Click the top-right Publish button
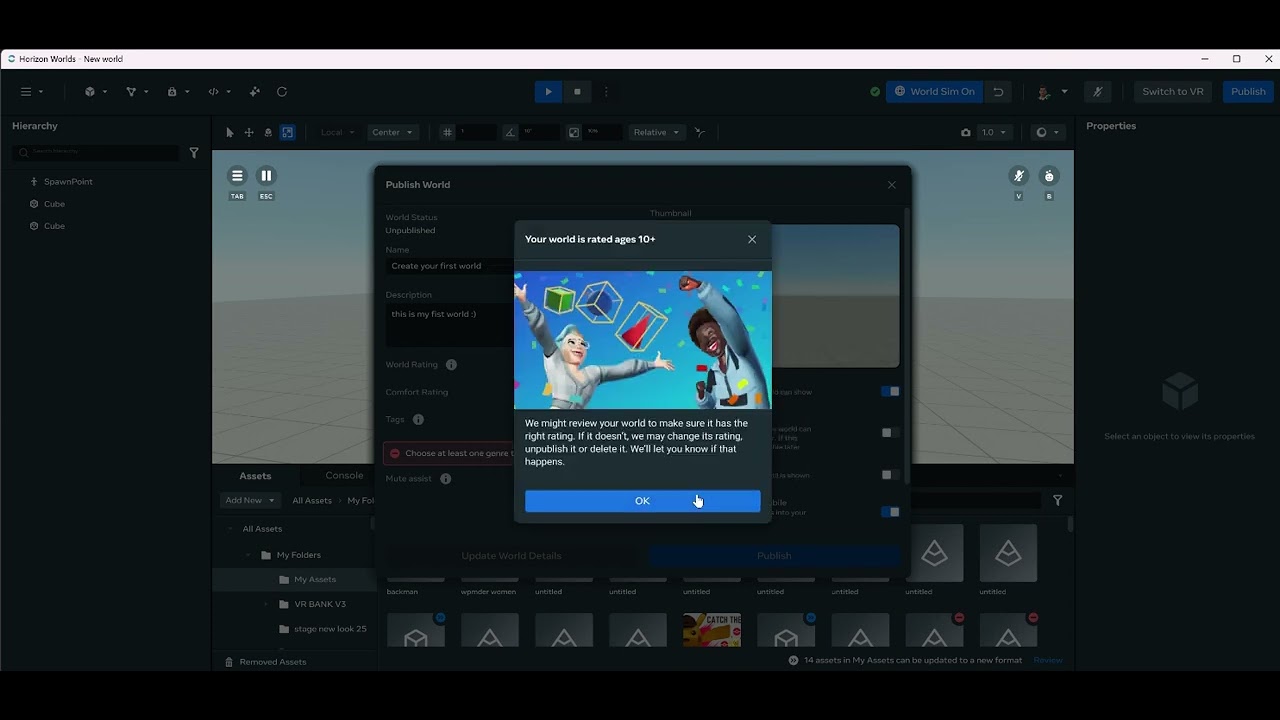 click(1248, 91)
